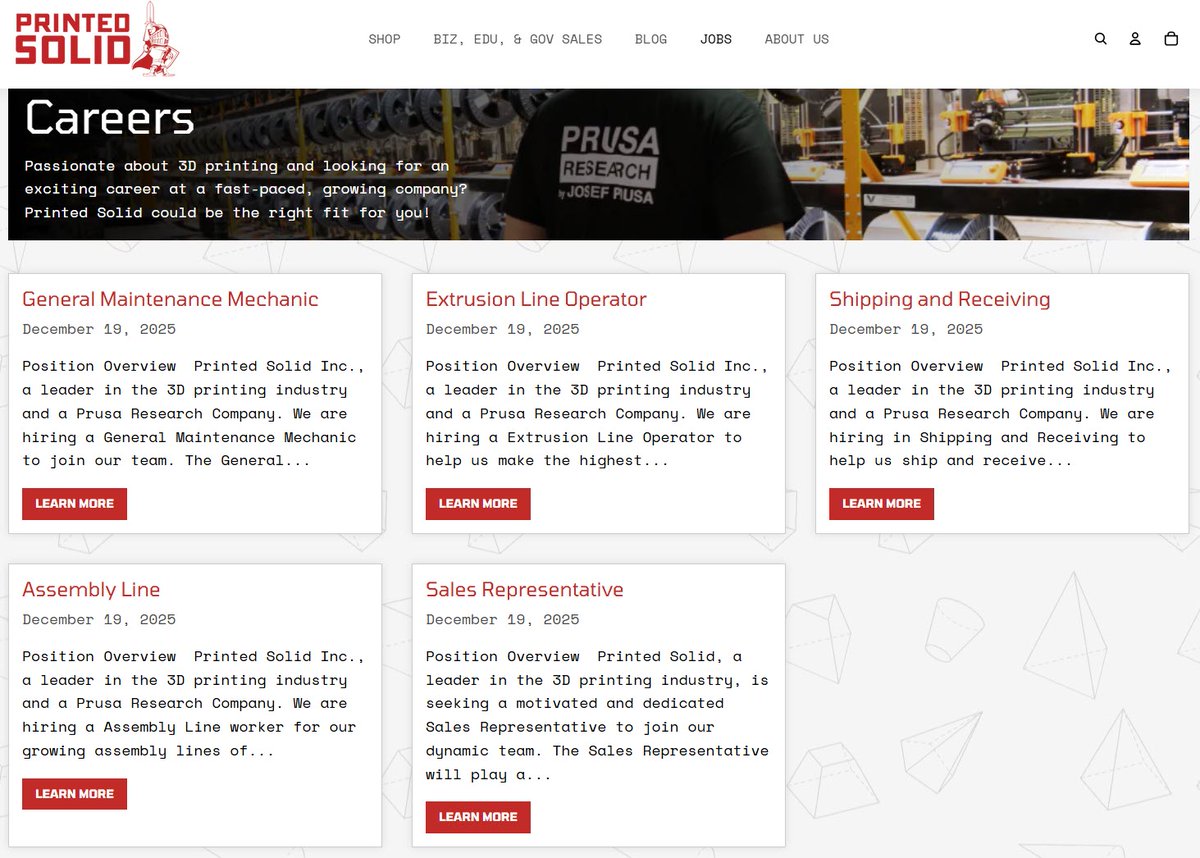
Task: Open the ABOUT US menu
Action: (x=797, y=39)
